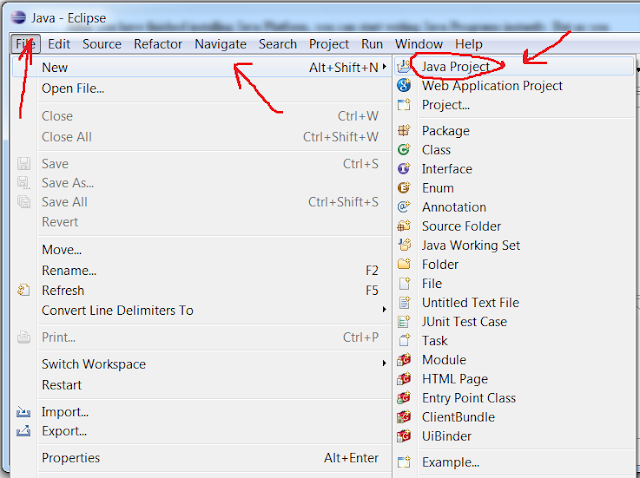Image resolution: width=640 pixels, height=478 pixels.
Task: Select Java Project text entry
Action: point(456,67)
